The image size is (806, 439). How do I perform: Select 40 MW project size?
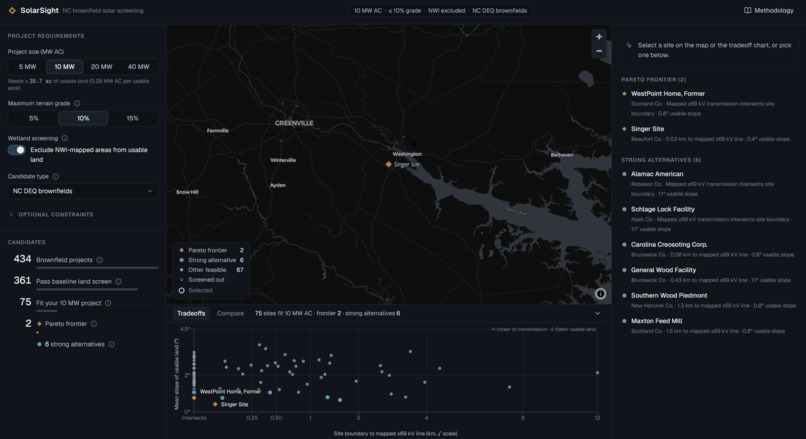click(x=138, y=67)
